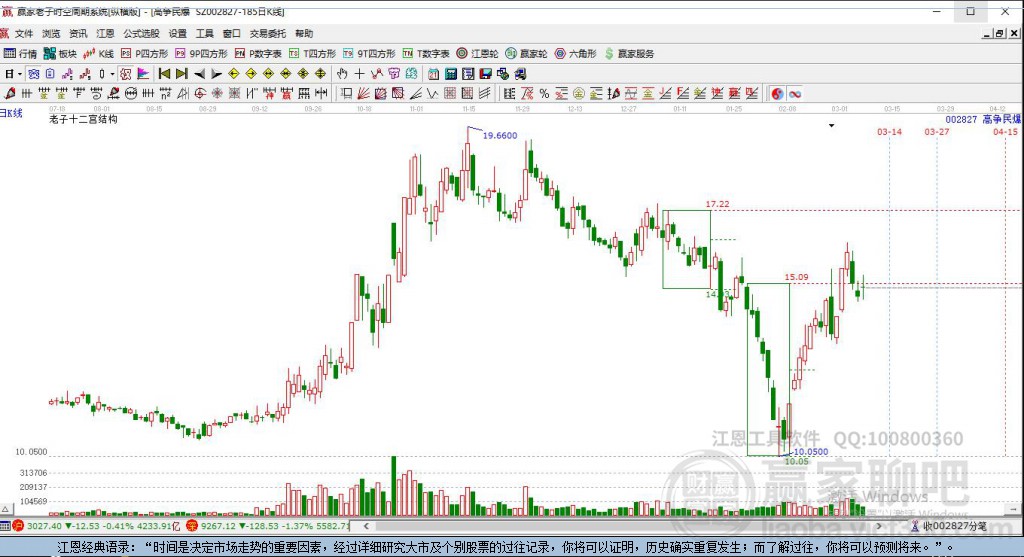Open the 设置 menu
The width and height of the screenshot is (1024, 557).
[178, 33]
